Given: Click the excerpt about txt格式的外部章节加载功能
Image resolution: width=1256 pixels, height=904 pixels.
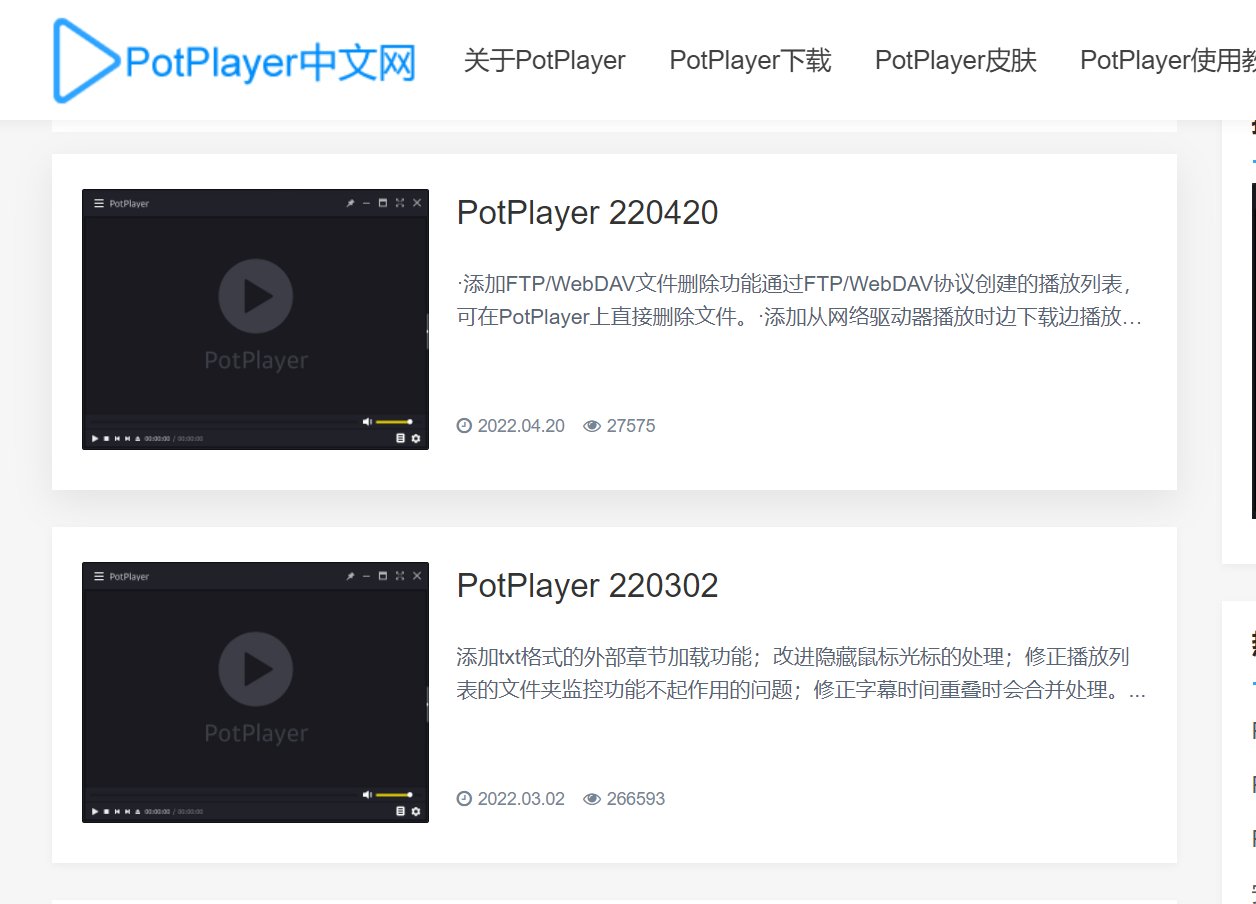Looking at the screenshot, I should click(800, 674).
